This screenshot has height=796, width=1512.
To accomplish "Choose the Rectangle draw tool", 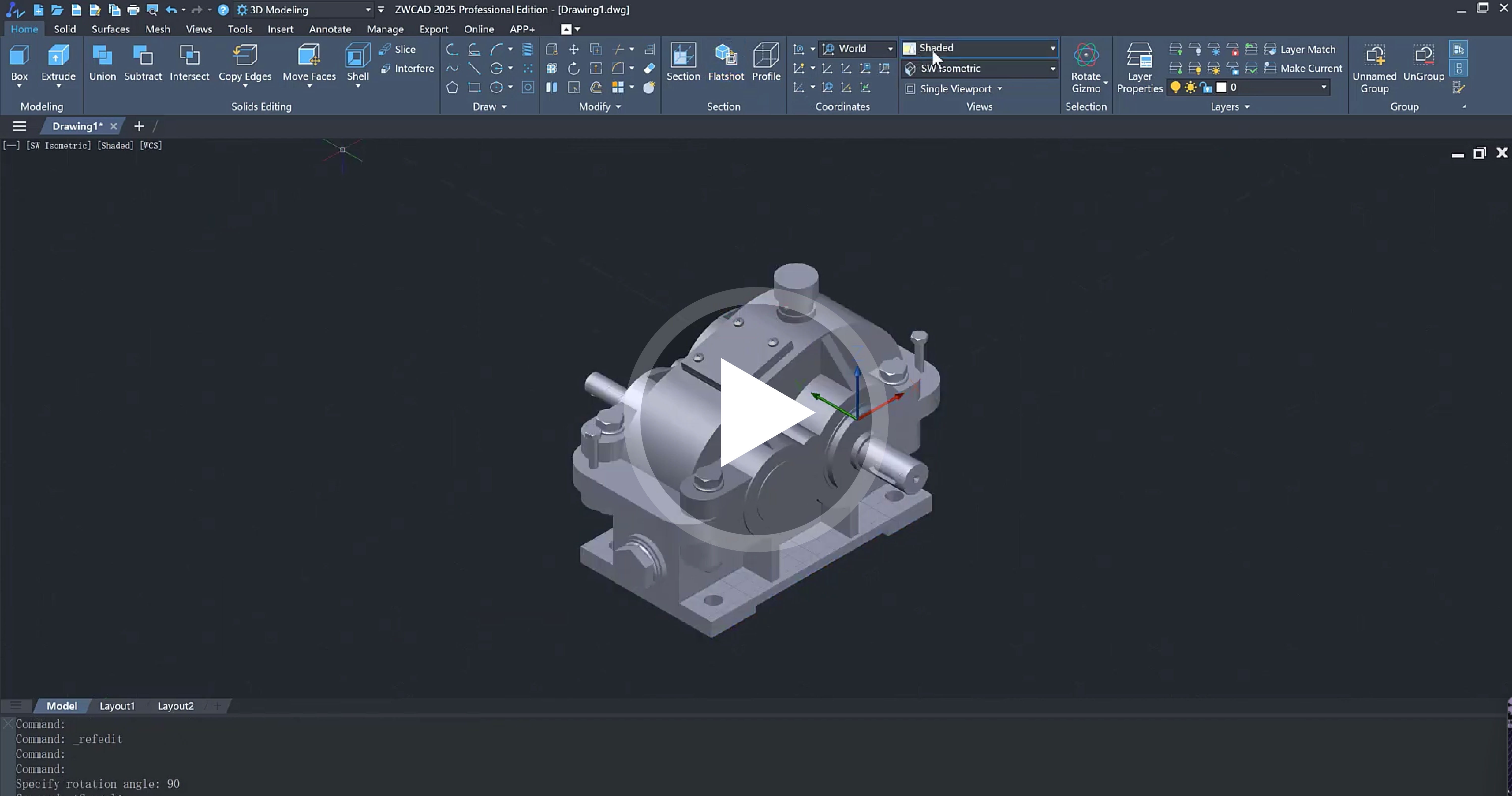I will [474, 88].
